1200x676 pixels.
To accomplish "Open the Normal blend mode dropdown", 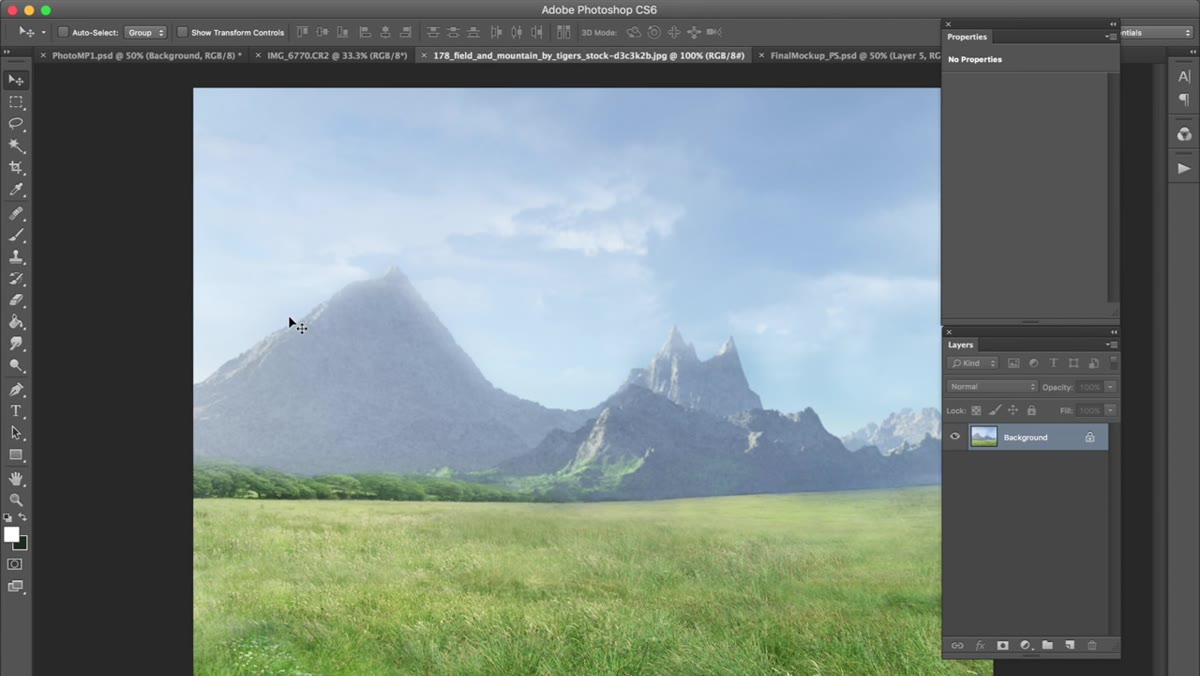I will pyautogui.click(x=993, y=387).
